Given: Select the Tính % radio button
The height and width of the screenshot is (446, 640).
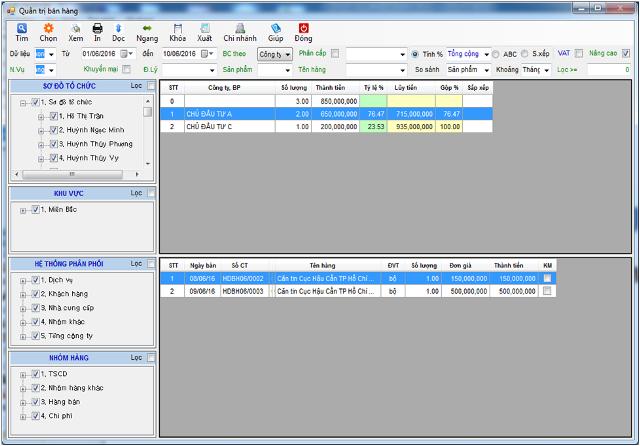Looking at the screenshot, I should click(x=415, y=54).
